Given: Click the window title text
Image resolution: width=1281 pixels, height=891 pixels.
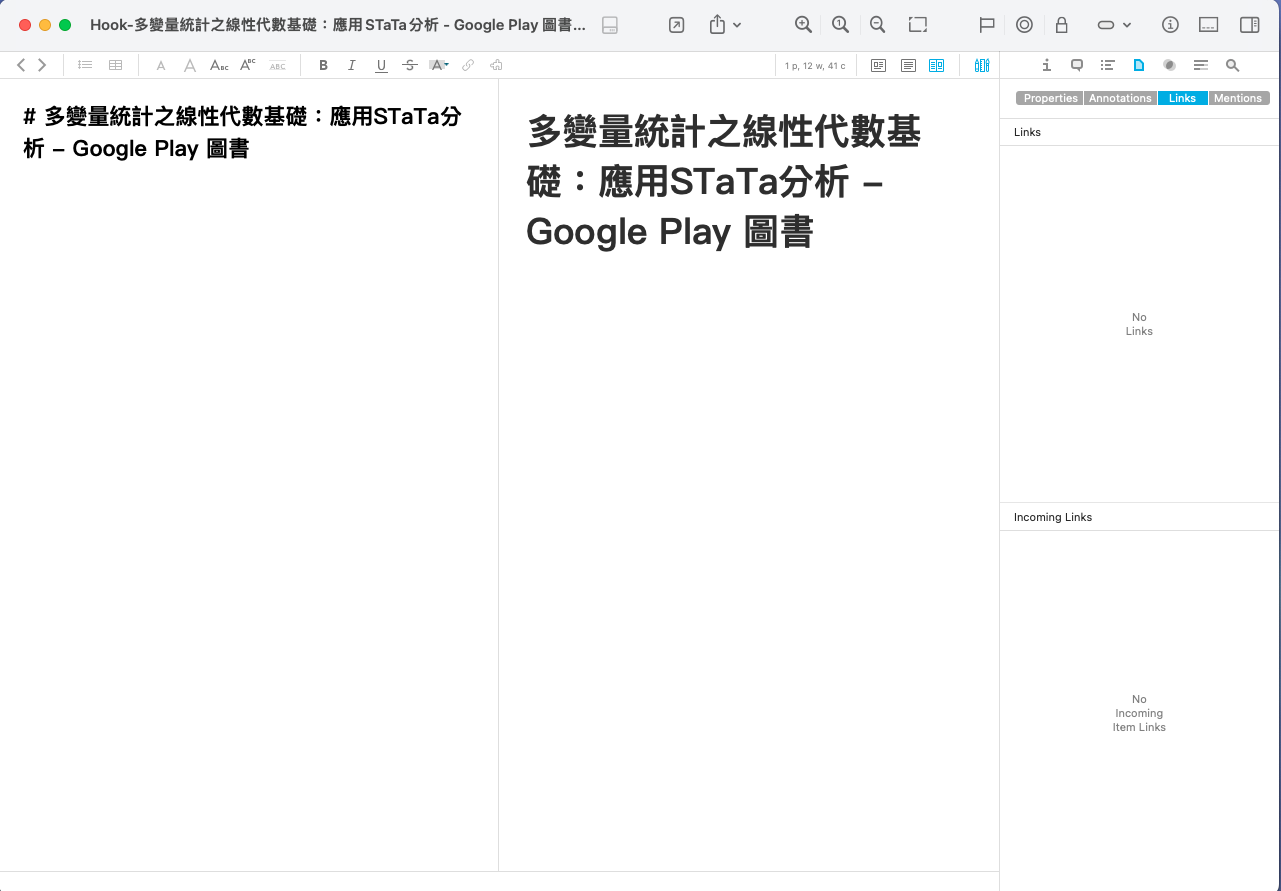Looking at the screenshot, I should tap(338, 25).
